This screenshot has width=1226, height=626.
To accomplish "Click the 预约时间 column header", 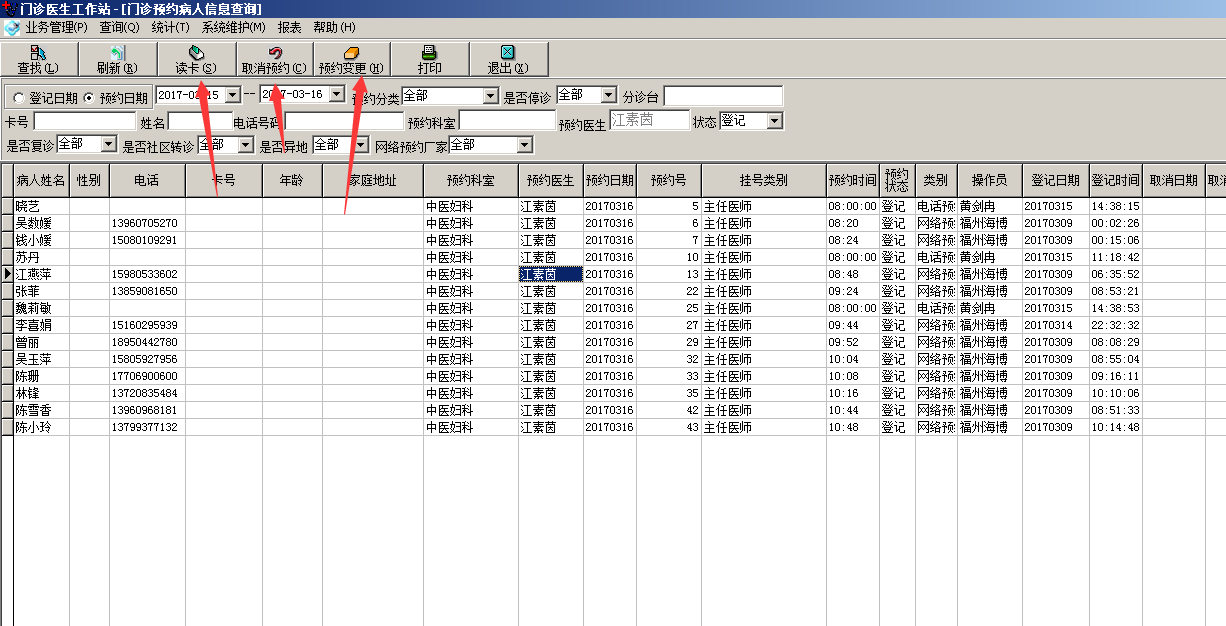I will (852, 180).
